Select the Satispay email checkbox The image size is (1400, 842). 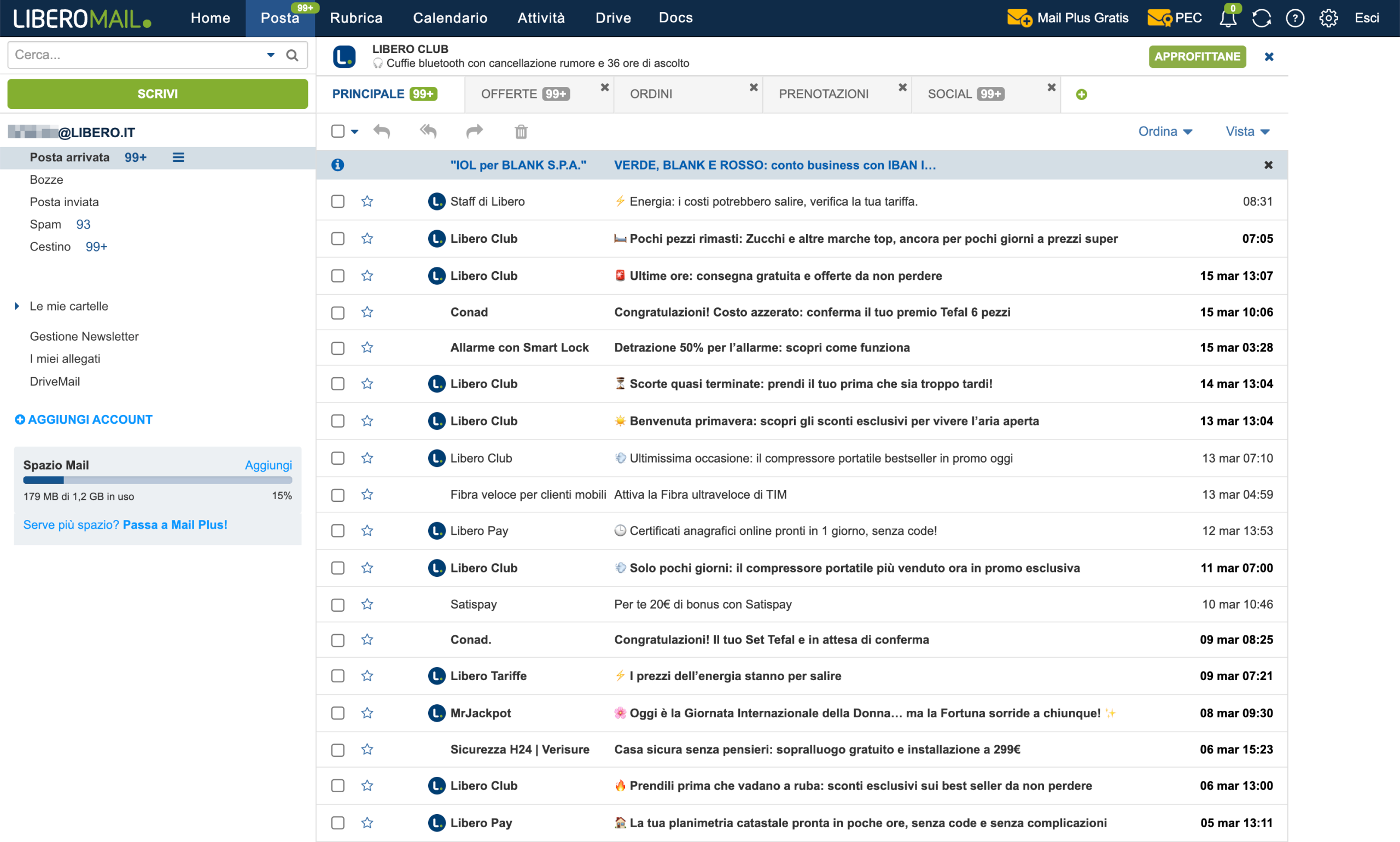[337, 605]
